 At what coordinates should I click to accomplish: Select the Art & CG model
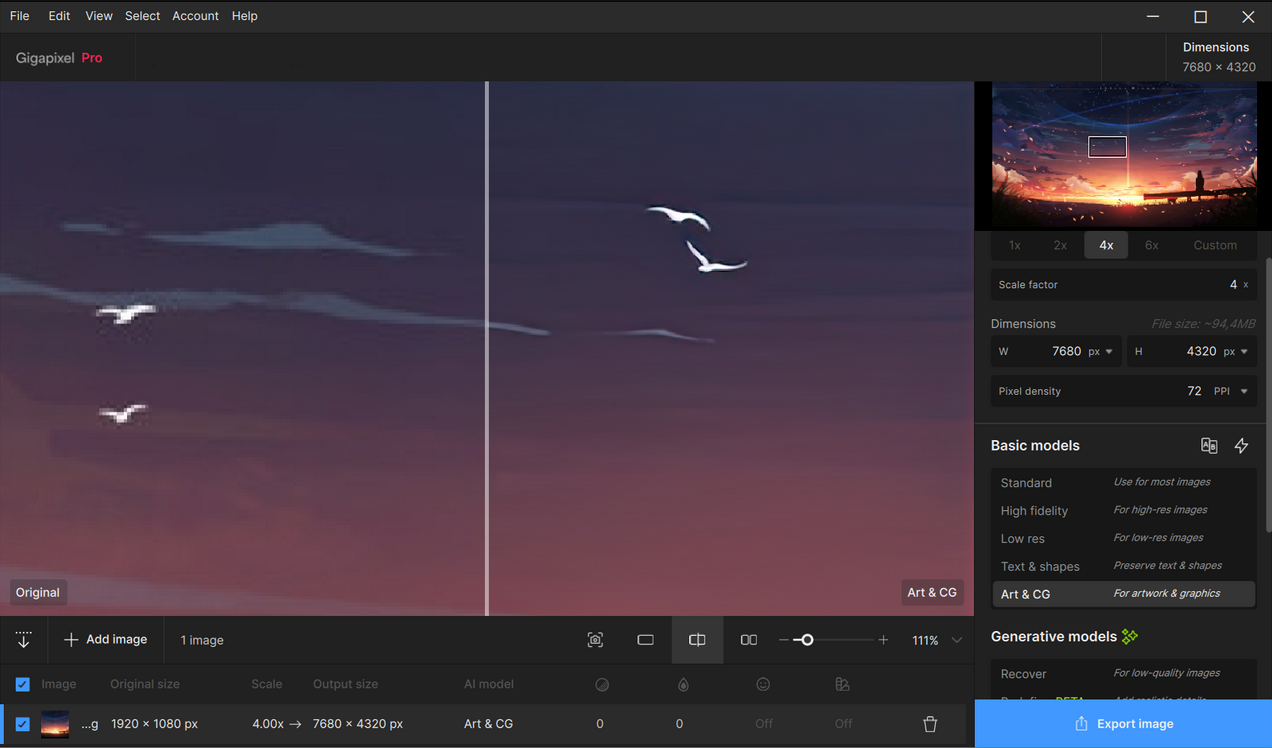pos(1123,594)
